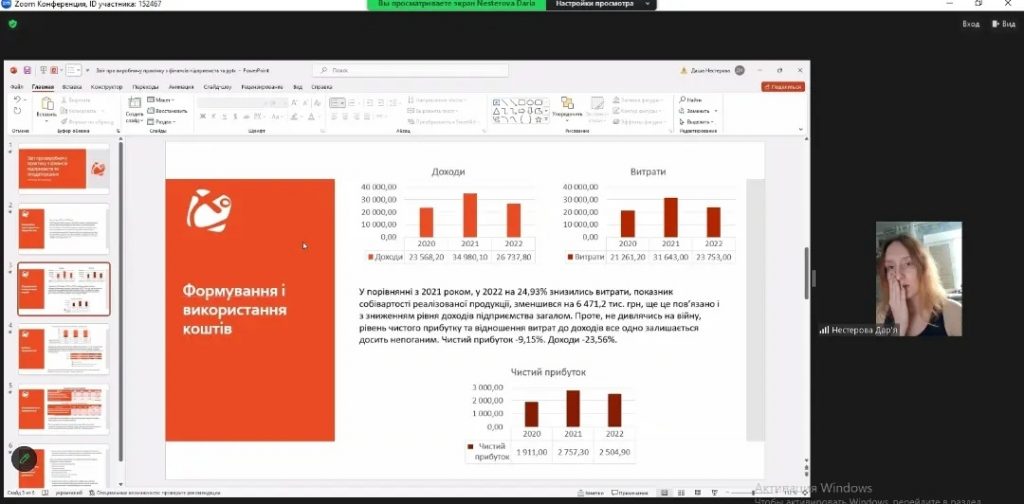Image resolution: width=1024 pixels, height=504 pixels.
Task: Switch to the Переходы ribbon tab
Action: pyautogui.click(x=145, y=87)
